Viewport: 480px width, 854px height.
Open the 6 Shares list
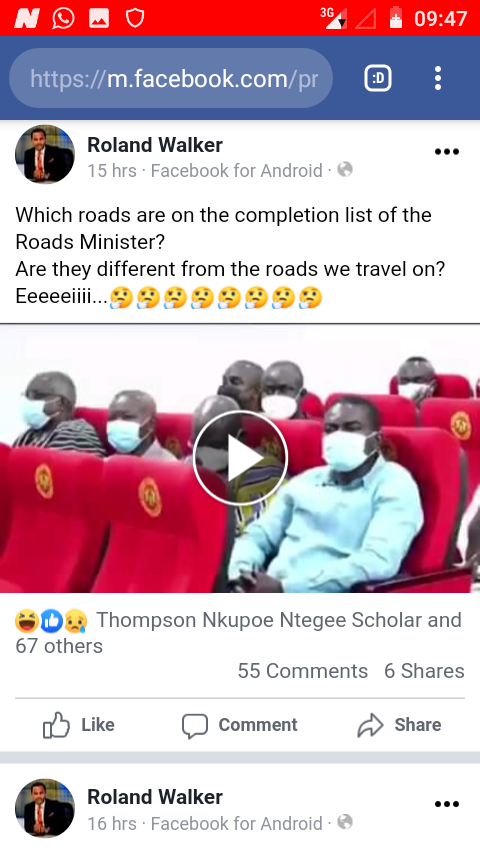tap(424, 671)
